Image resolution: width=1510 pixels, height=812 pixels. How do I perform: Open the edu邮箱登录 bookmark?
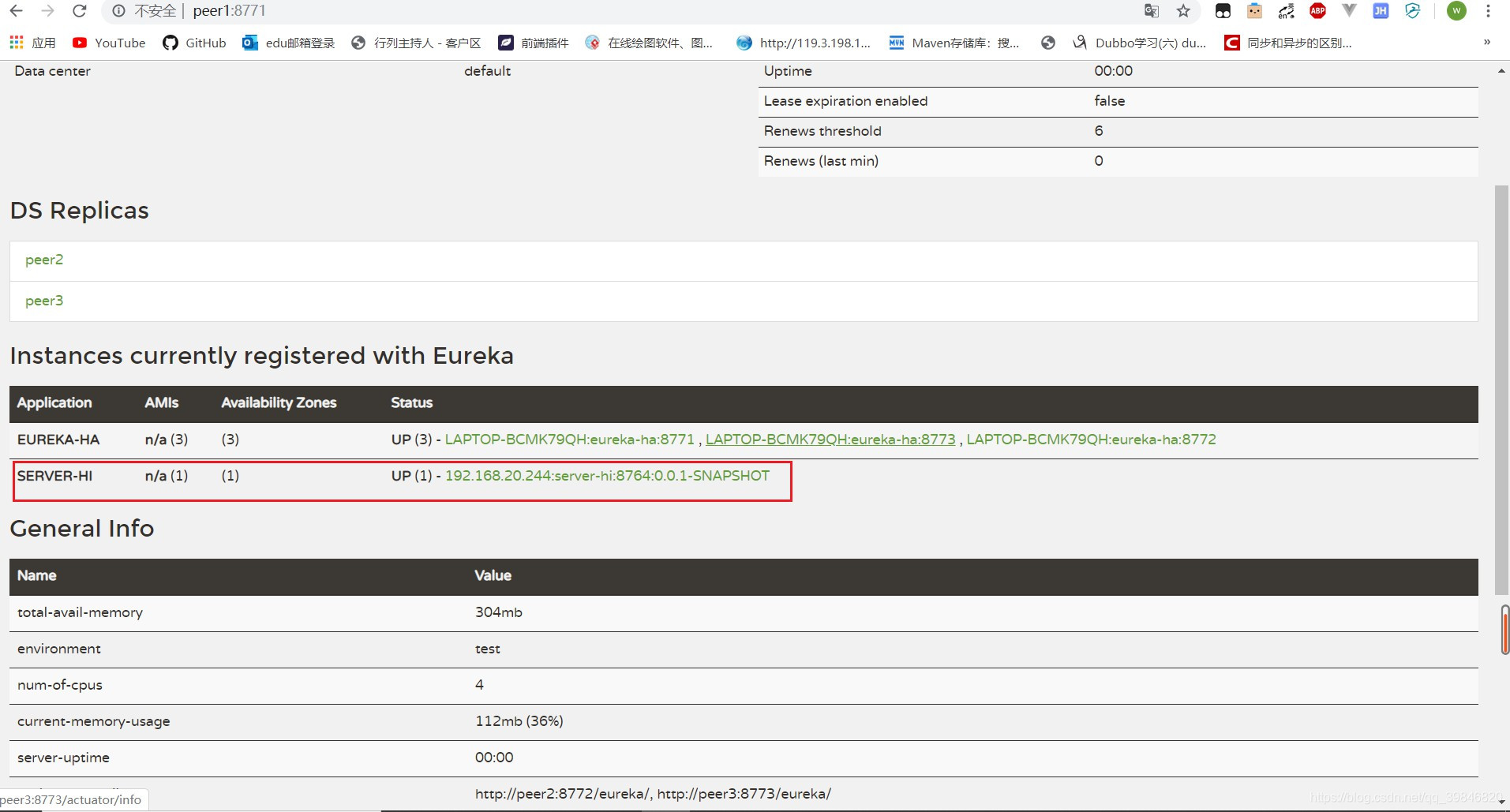[x=289, y=43]
